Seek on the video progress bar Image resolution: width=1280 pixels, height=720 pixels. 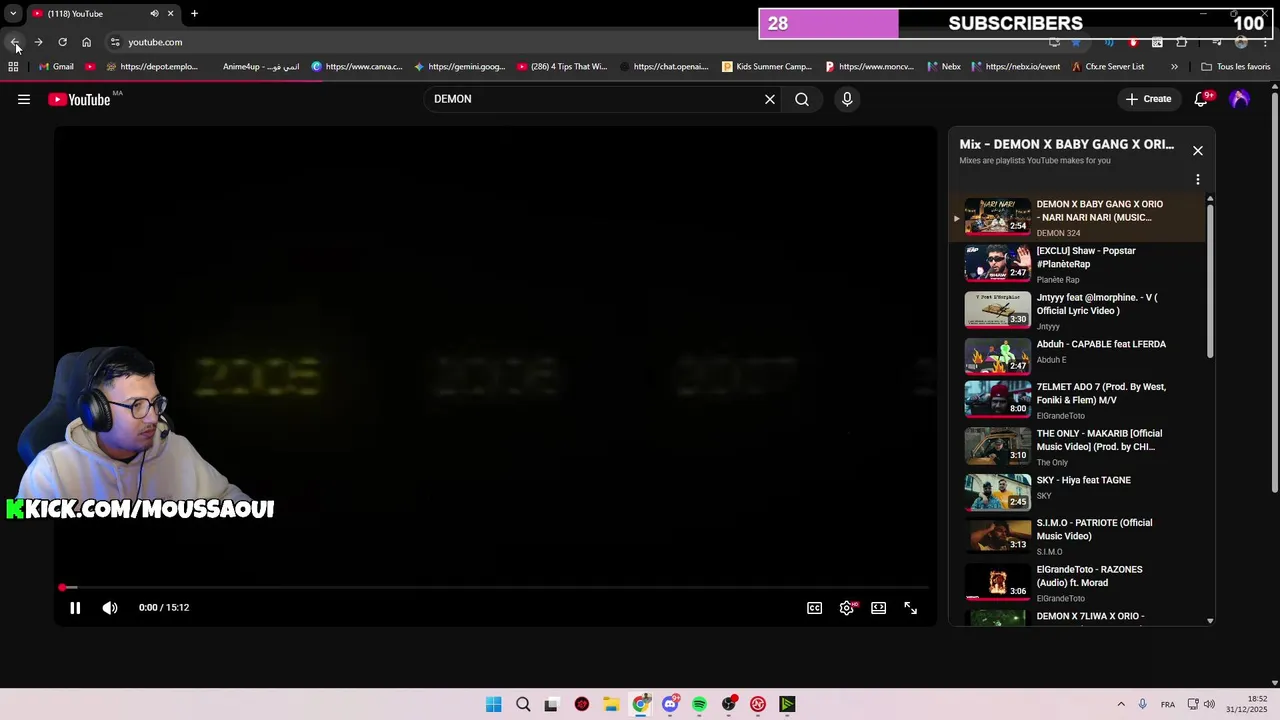(496, 588)
